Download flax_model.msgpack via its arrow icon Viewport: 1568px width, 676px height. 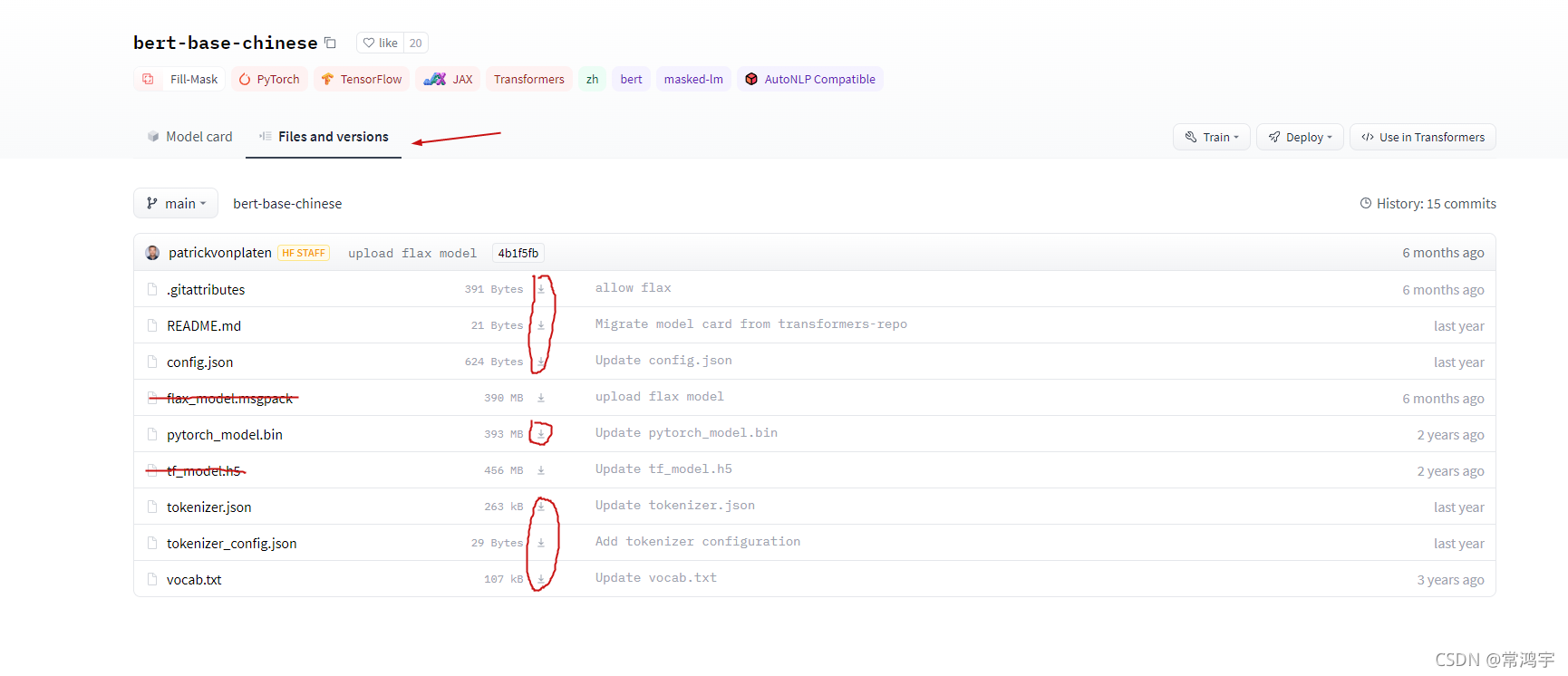coord(541,398)
